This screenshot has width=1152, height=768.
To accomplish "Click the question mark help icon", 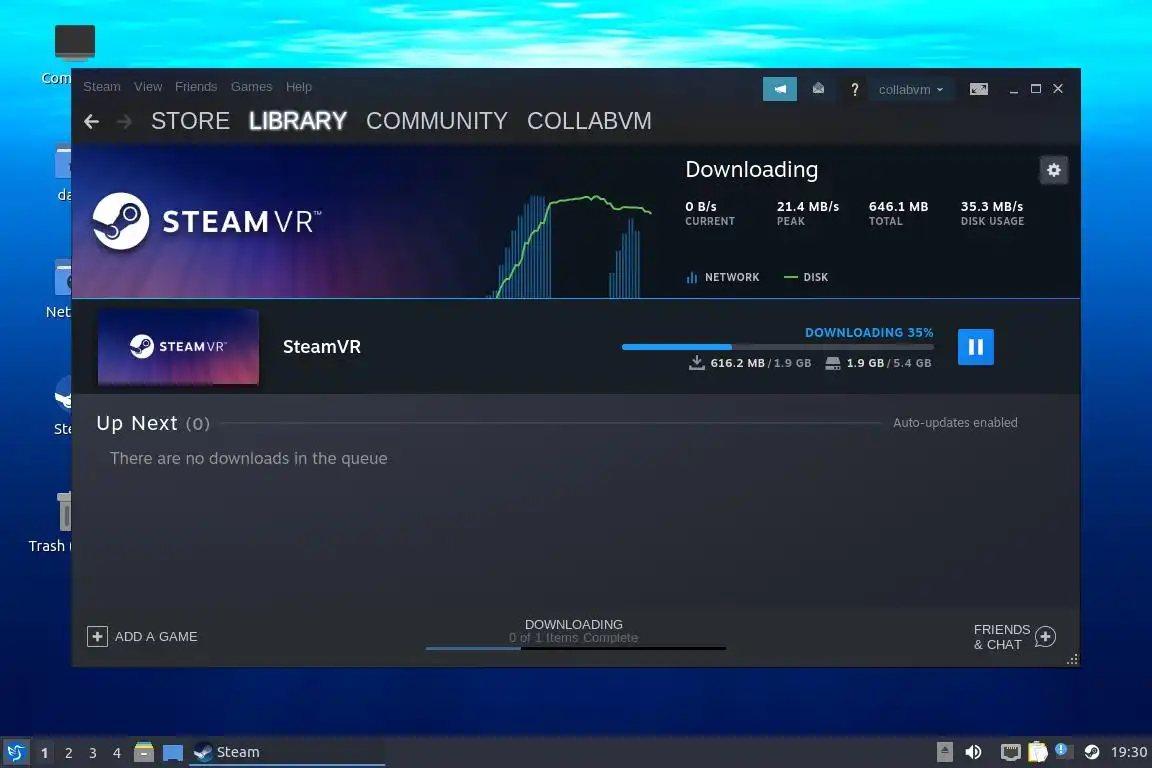I will point(854,89).
